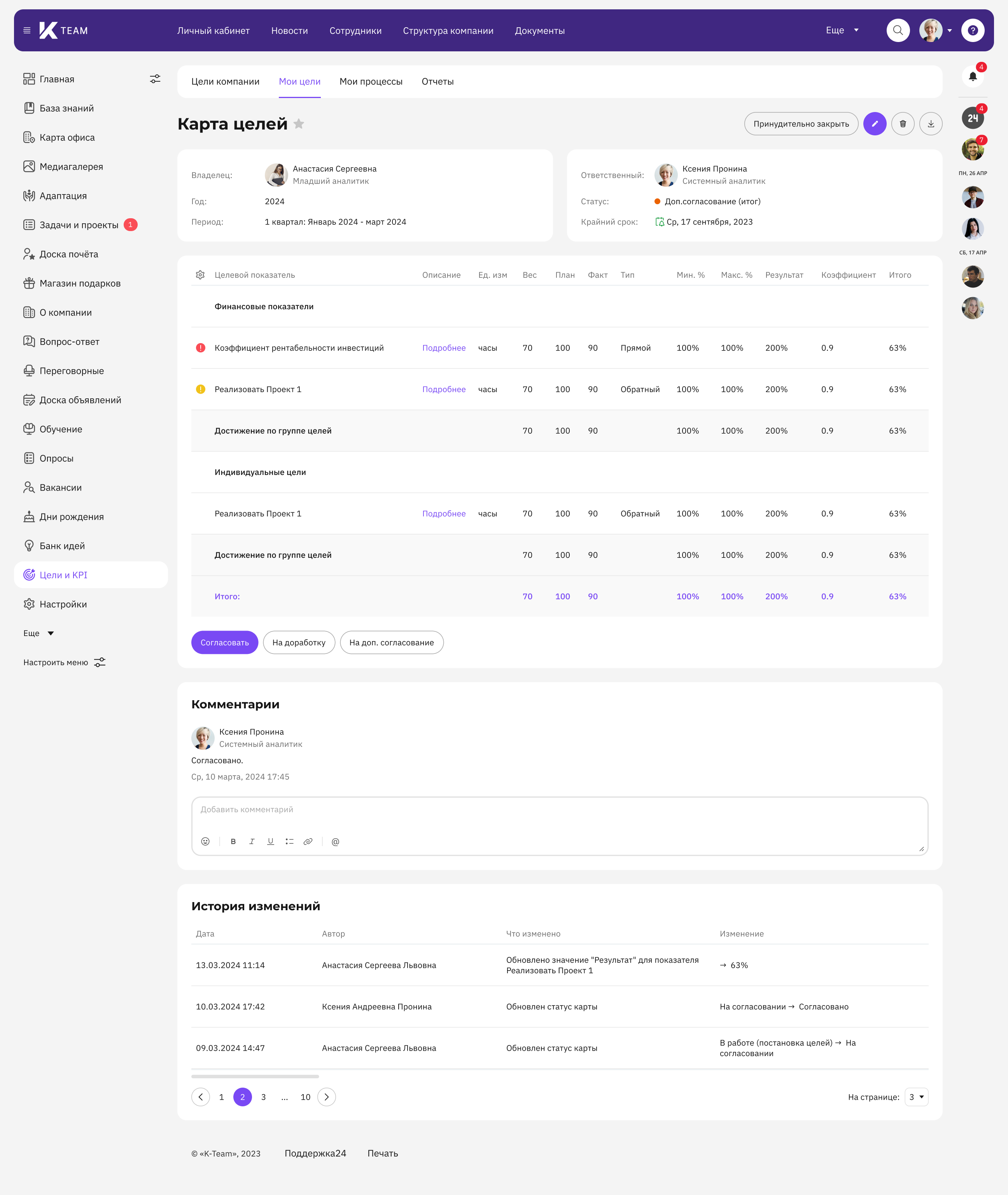The width and height of the screenshot is (1008, 1195).
Task: Open Цели компании tab
Action: point(225,82)
